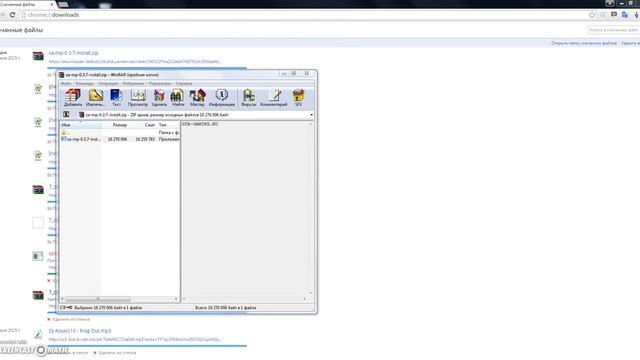Image resolution: width=640 pixels, height=360 pixels.
Task: Open downloads folder link at top right
Action: click(x=584, y=43)
